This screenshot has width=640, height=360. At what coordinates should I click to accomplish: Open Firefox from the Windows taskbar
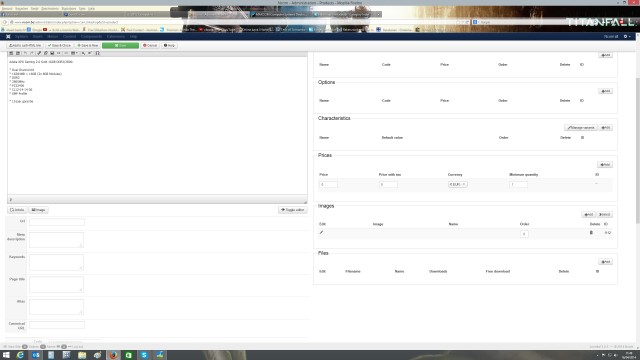point(113,355)
